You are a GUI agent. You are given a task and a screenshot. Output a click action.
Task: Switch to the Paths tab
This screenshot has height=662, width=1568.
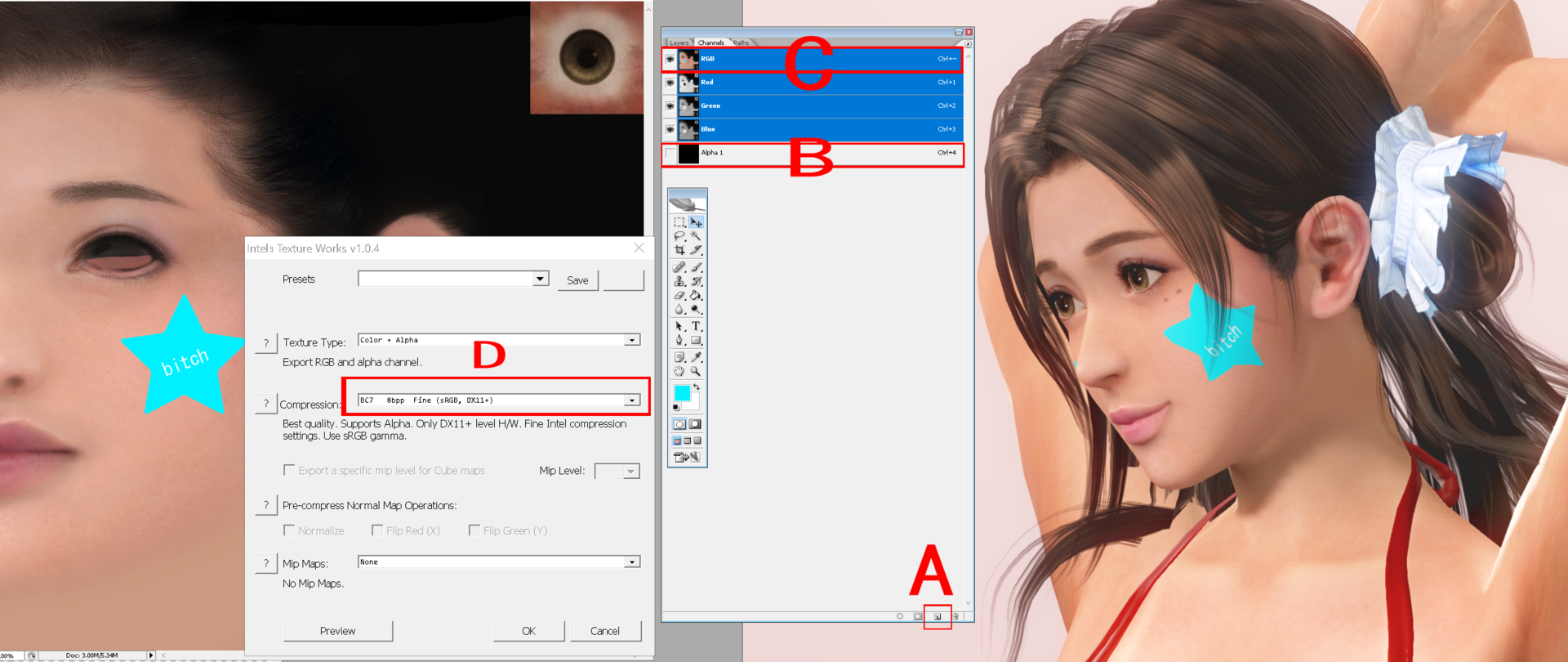(x=741, y=42)
